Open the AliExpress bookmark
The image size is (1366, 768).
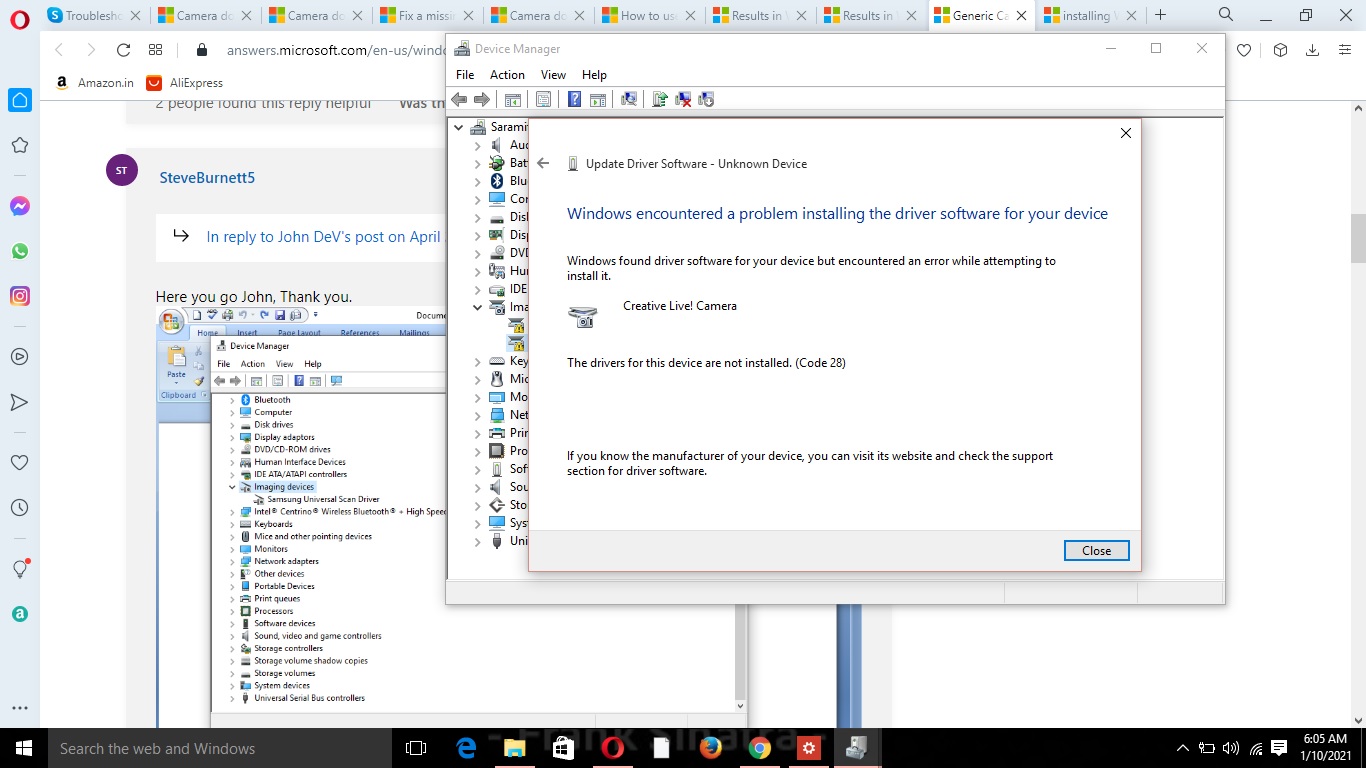point(184,83)
